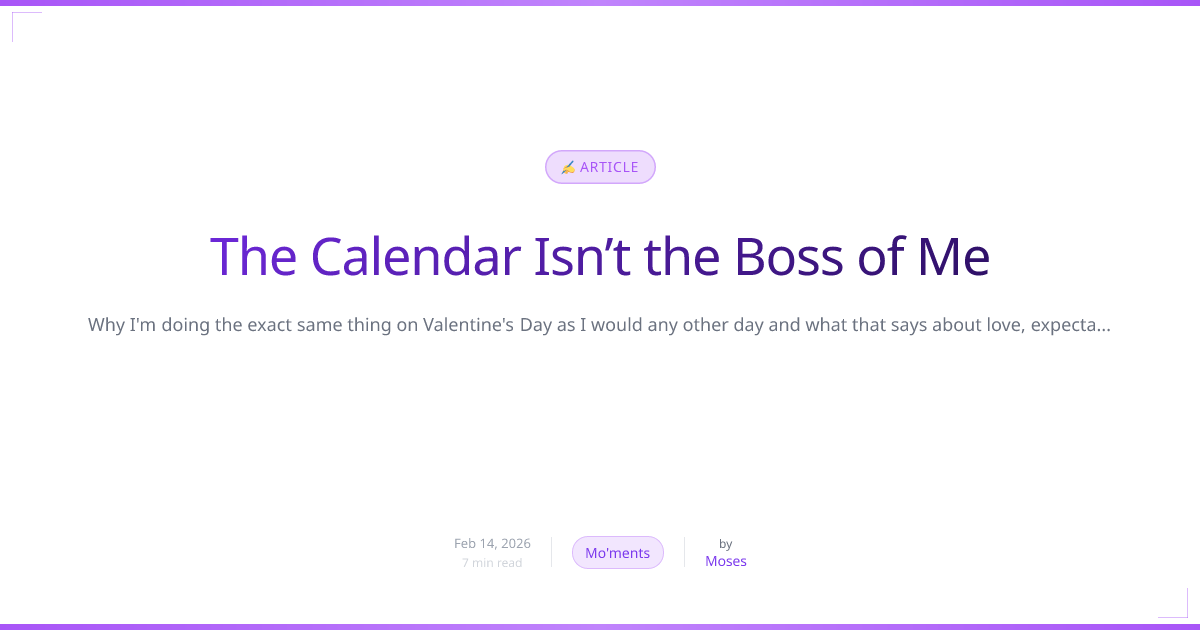This screenshot has width=1200, height=630.
Task: Click the 'by' label beside the author name
Action: click(724, 544)
